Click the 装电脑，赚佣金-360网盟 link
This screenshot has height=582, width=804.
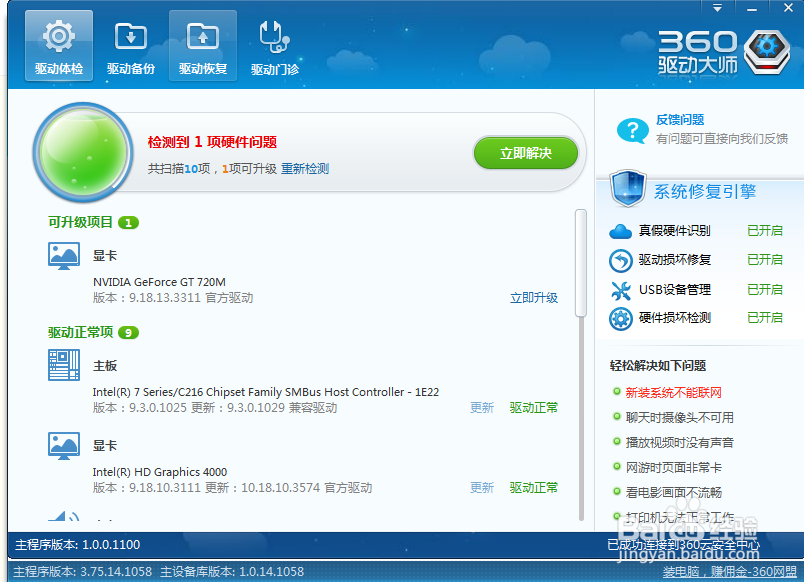click(x=730, y=572)
